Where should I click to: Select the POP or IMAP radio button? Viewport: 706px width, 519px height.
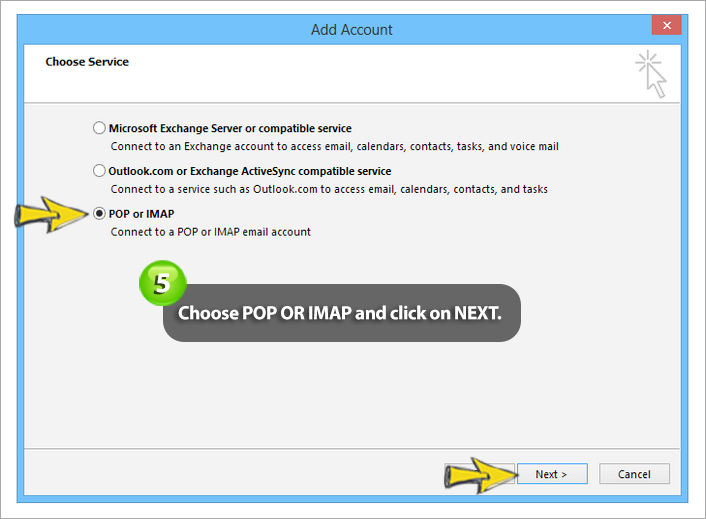point(99,213)
